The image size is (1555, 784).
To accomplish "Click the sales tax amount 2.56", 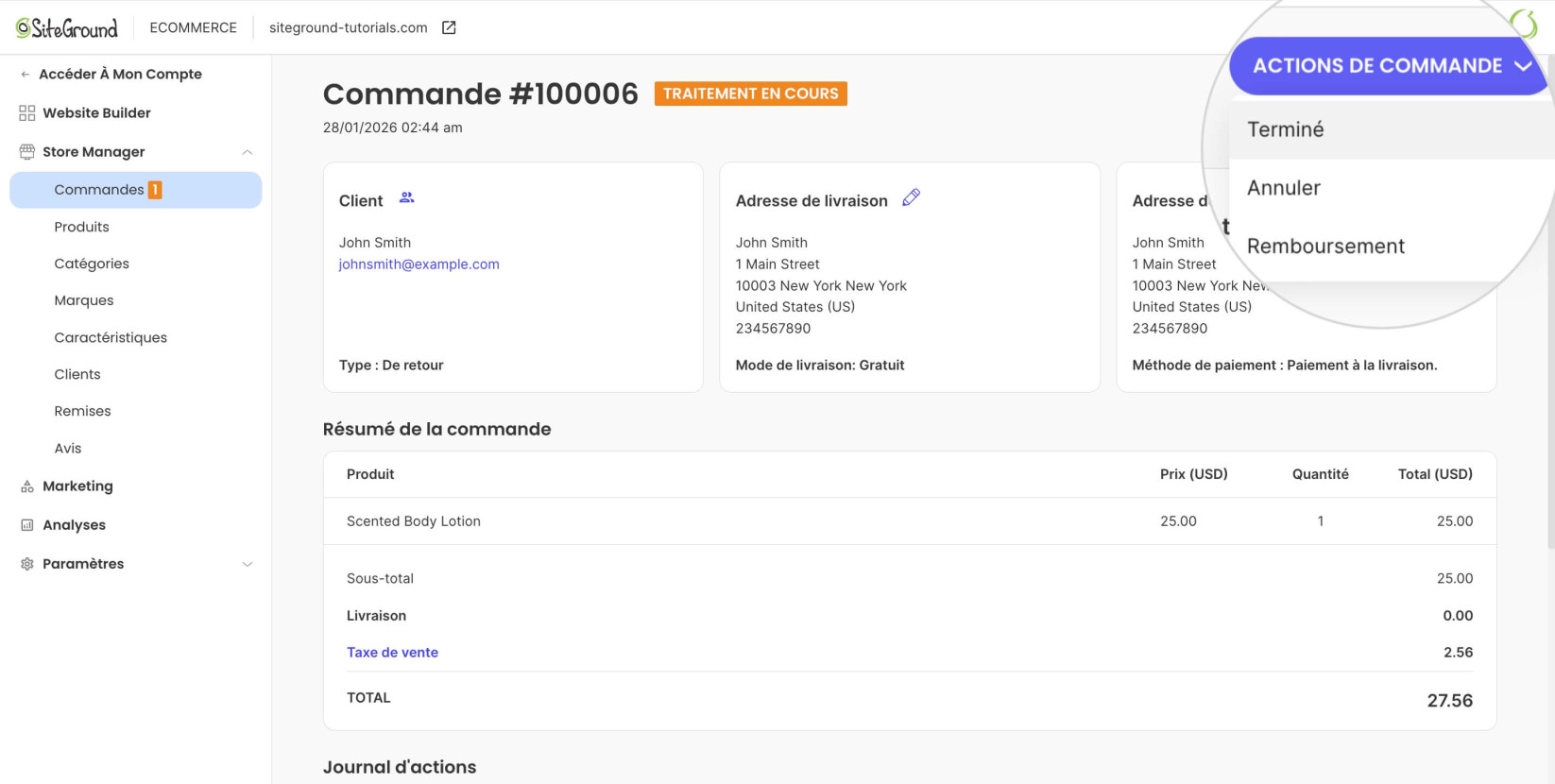I will [1459, 653].
